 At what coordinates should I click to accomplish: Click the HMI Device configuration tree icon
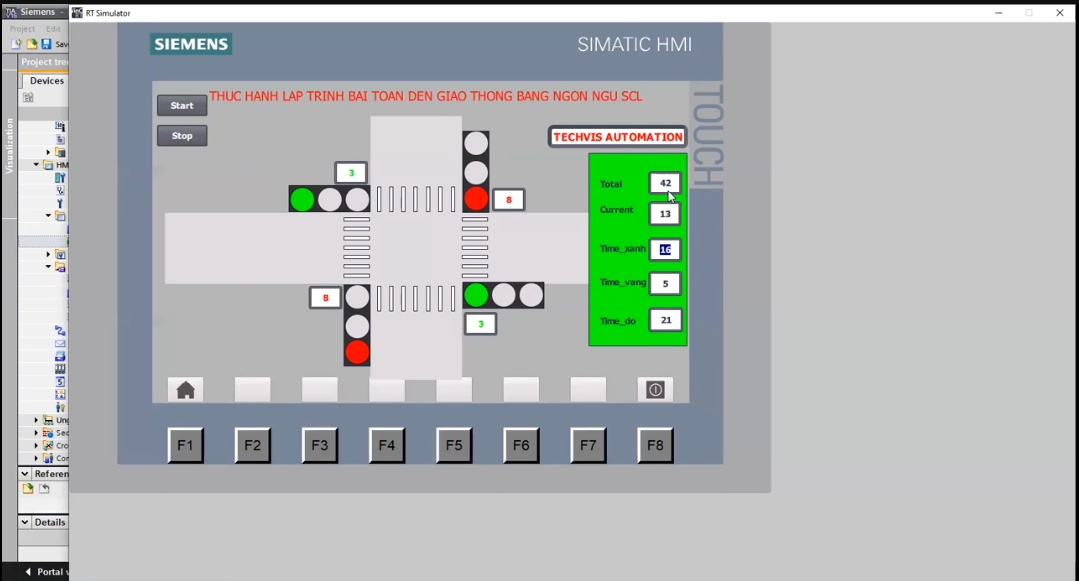coord(60,178)
